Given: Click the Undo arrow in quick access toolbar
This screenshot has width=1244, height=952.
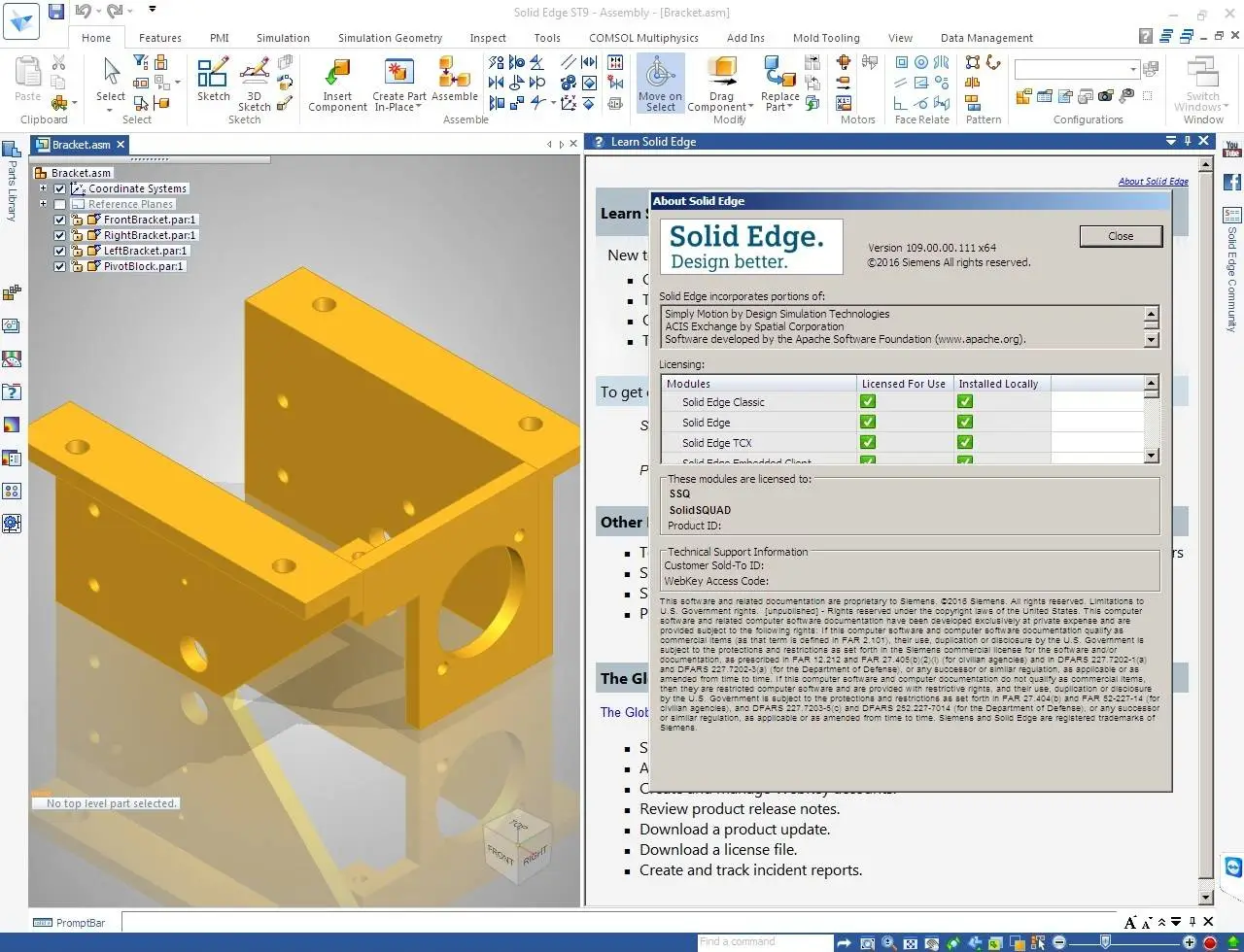Looking at the screenshot, I should pos(82,12).
